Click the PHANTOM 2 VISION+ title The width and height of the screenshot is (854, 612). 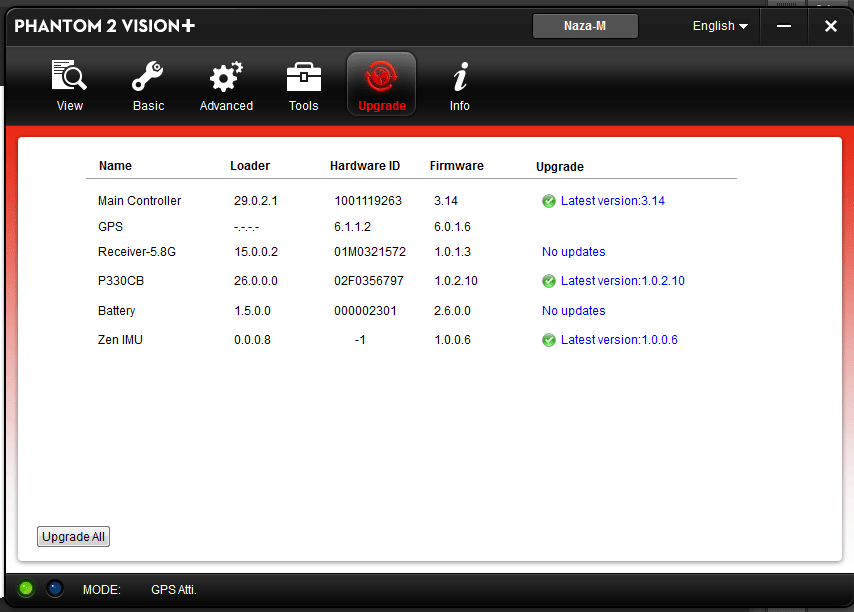click(105, 26)
